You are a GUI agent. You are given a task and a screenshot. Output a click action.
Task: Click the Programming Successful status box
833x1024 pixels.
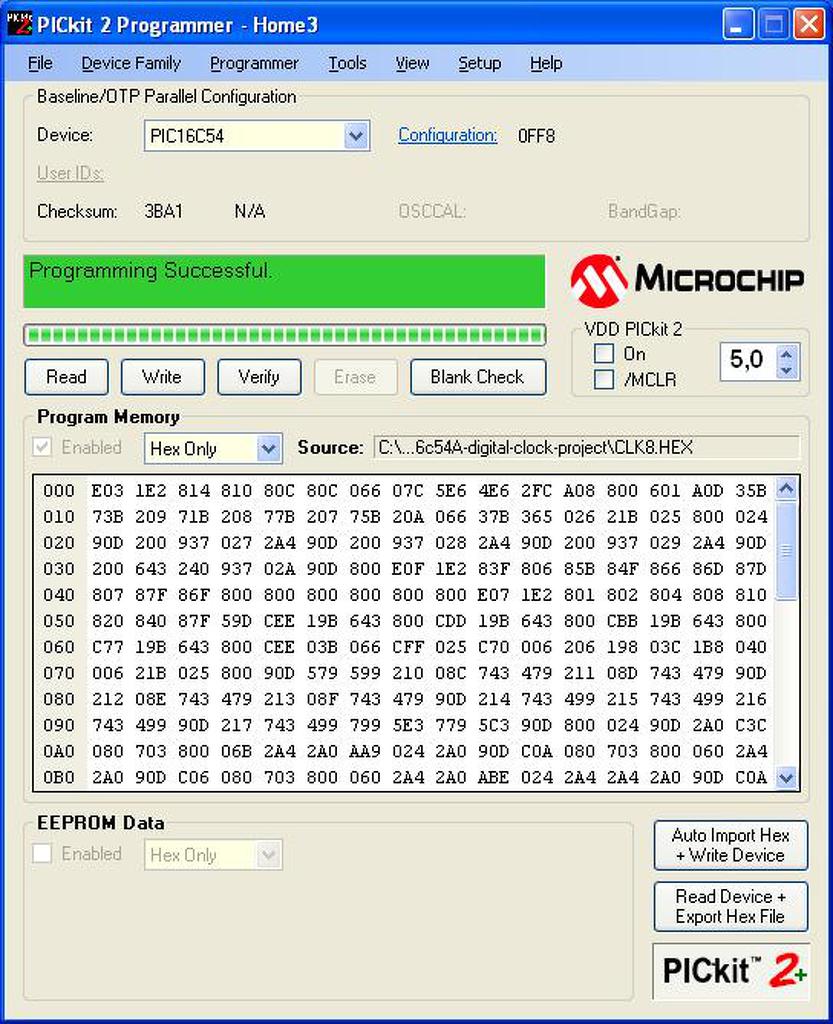pos(284,281)
